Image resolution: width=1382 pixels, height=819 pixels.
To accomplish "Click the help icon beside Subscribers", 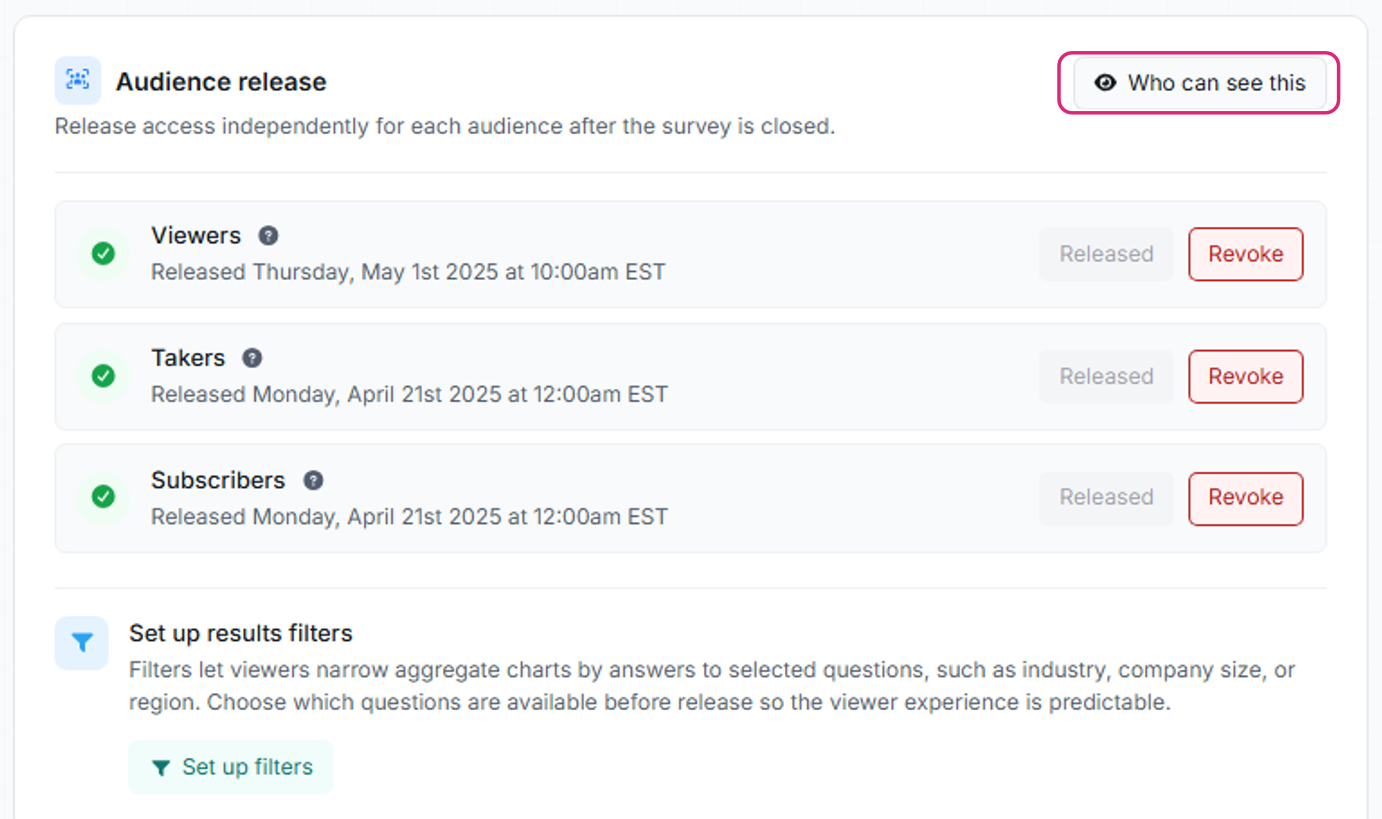I will [x=313, y=481].
